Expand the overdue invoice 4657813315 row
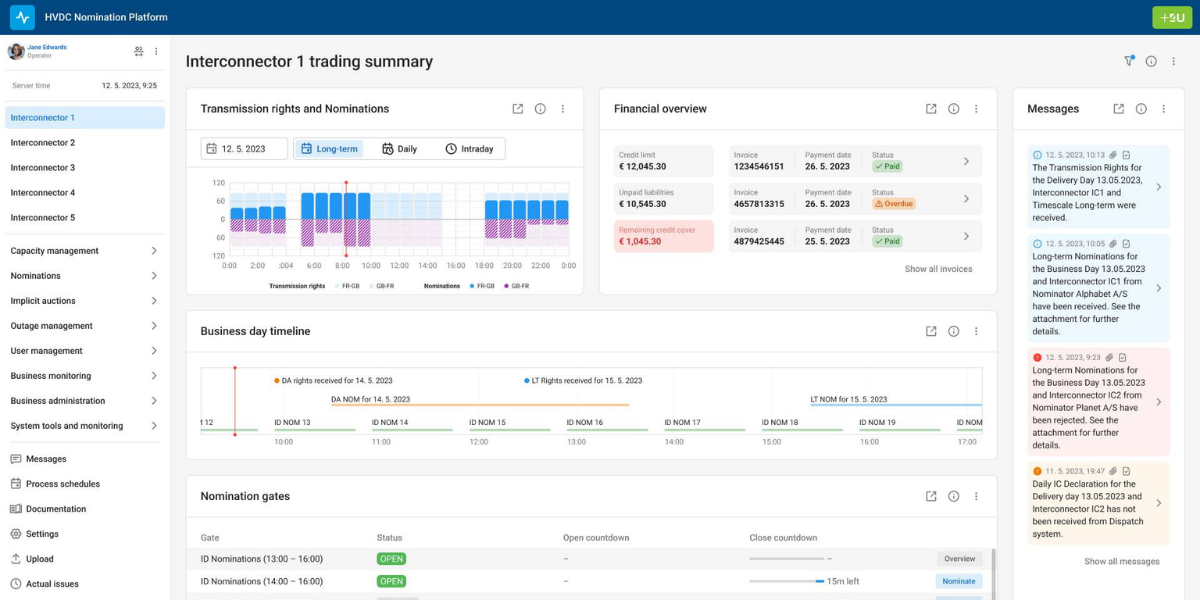The image size is (1200, 600). click(966, 199)
